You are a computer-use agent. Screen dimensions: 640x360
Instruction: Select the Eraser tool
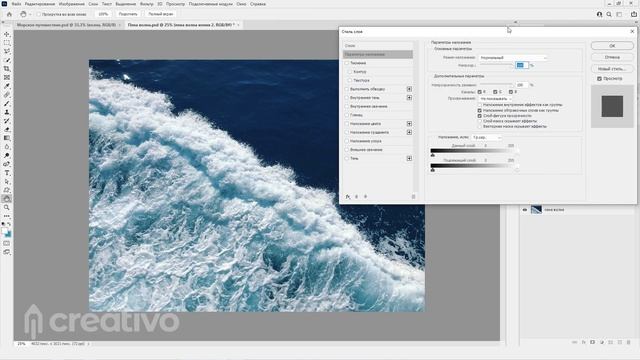[7, 129]
